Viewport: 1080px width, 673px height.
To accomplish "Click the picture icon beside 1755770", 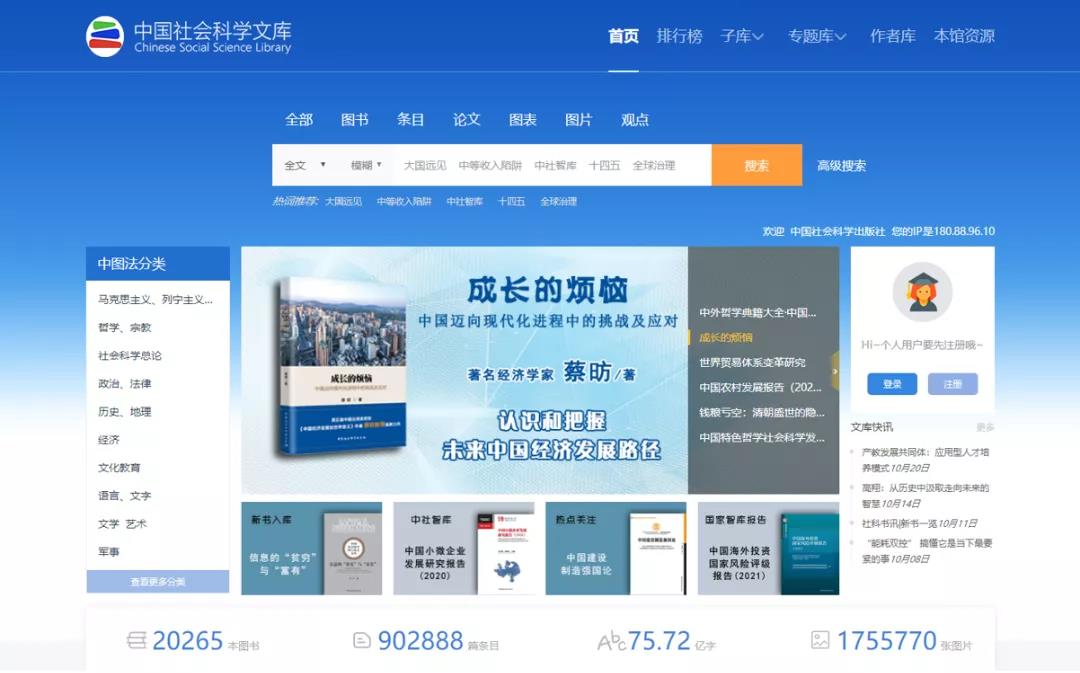I will 820,640.
